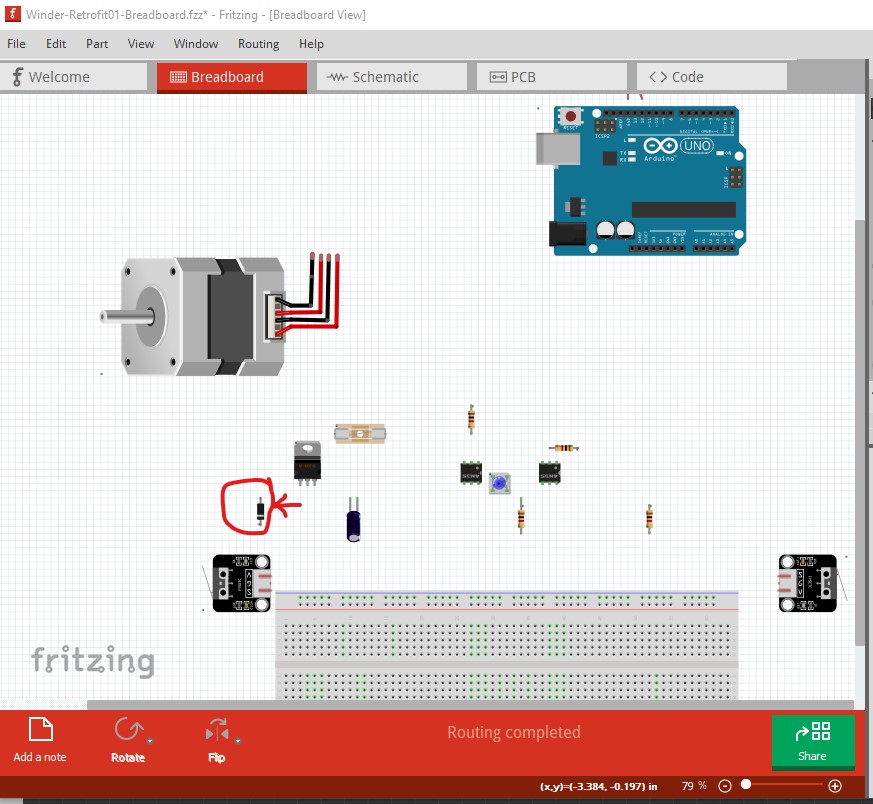
Task: Select the rightmost vertical resistor
Action: click(x=649, y=518)
